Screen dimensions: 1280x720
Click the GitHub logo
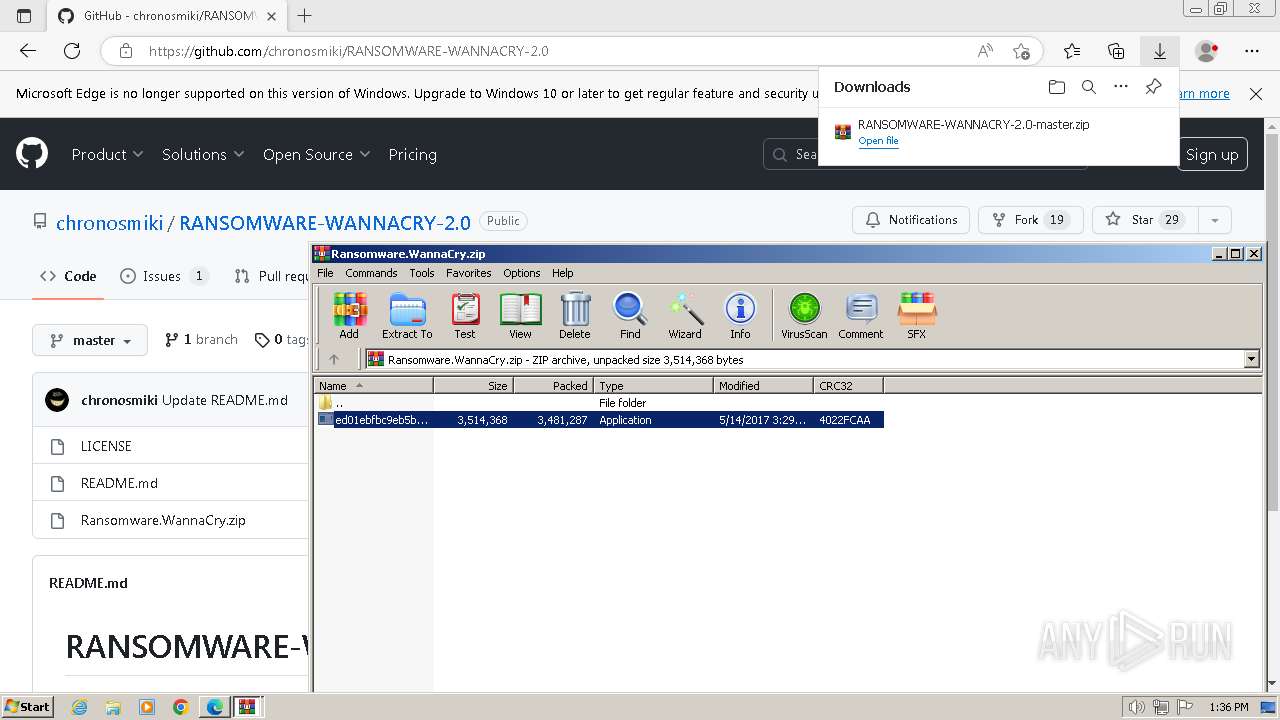click(32, 154)
